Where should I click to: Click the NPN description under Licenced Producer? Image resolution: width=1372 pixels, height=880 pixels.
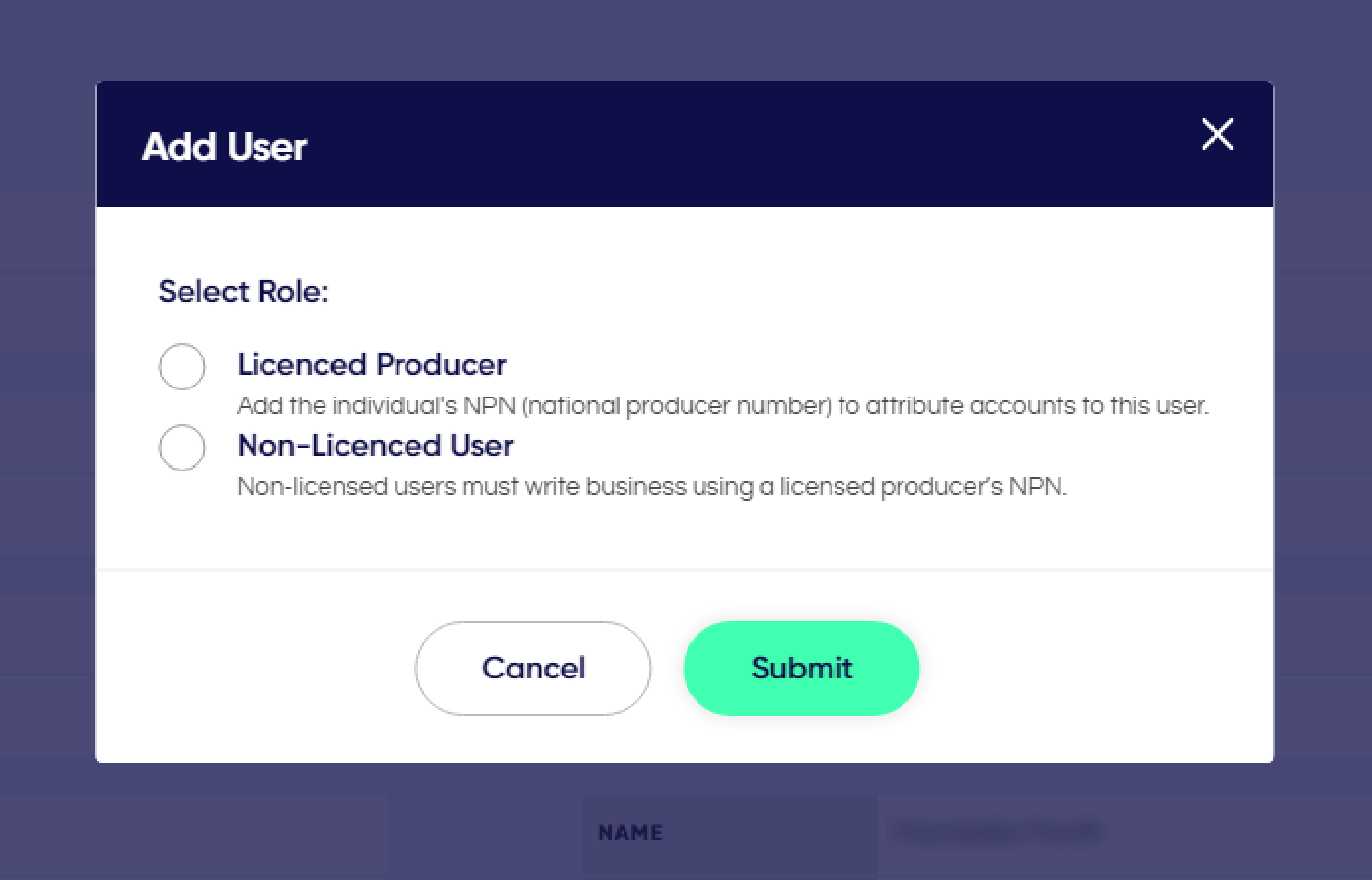723,406
